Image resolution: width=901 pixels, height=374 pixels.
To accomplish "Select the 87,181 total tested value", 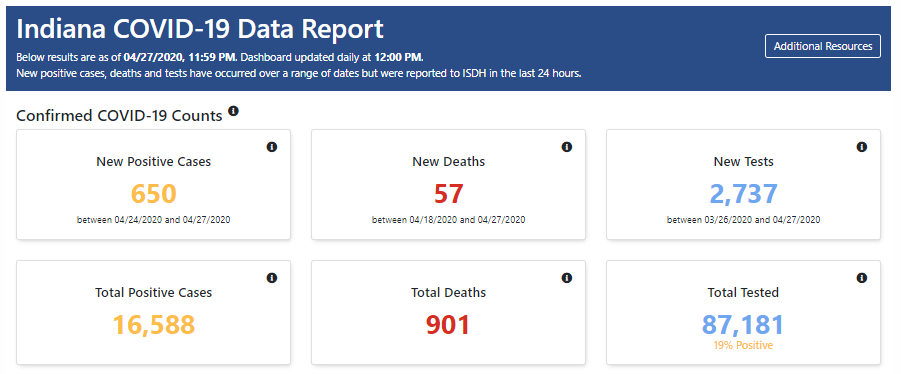I will coord(743,325).
